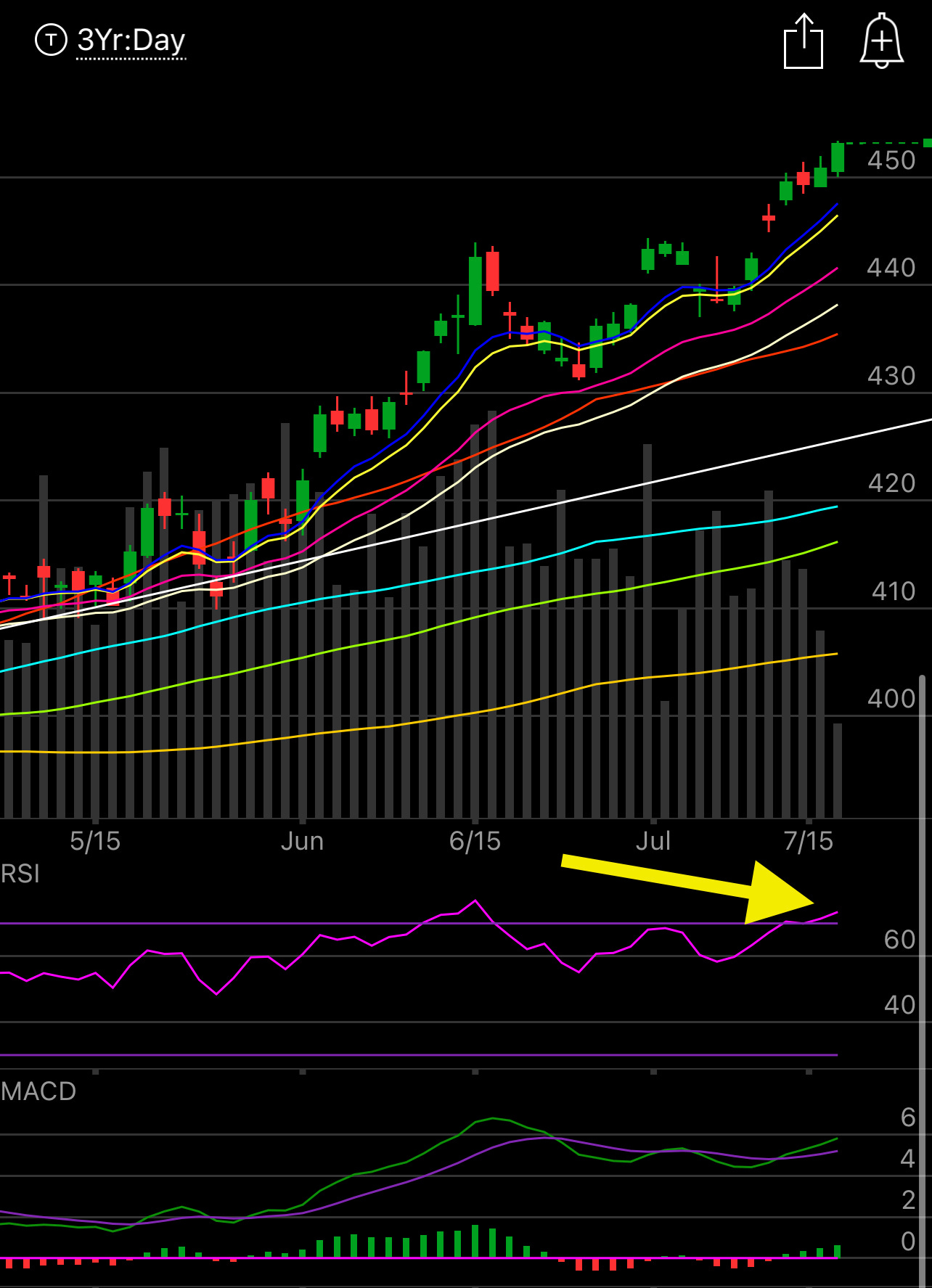Tap the MACD 0 scale label
932x1288 pixels.
908,1242
